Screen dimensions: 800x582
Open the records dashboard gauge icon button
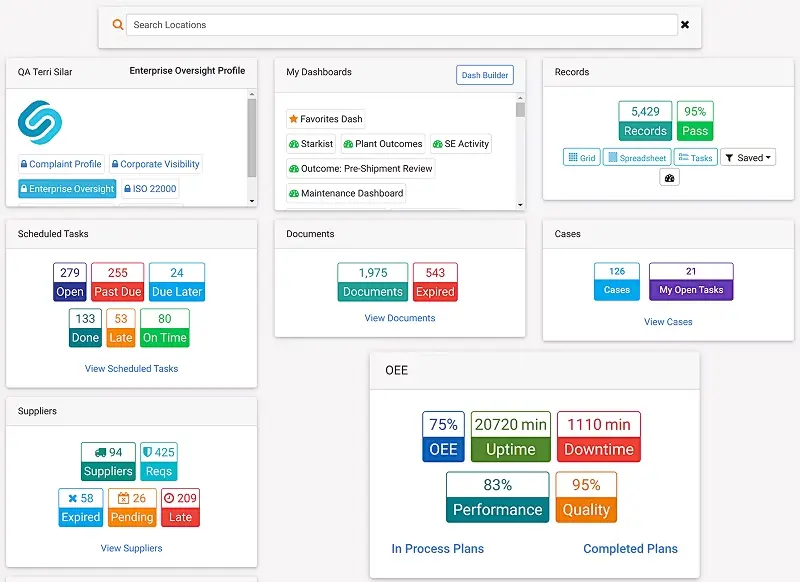point(670,177)
